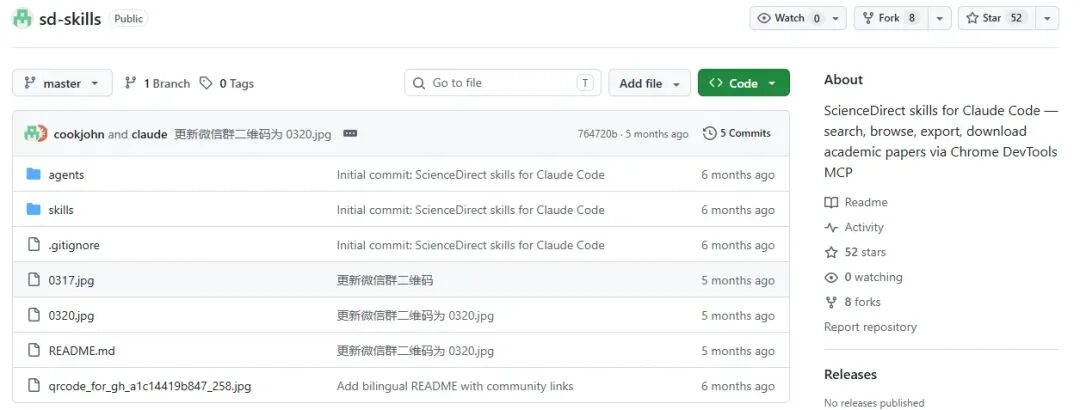The width and height of the screenshot is (1080, 410).
Task: Open the 0 watching link
Action: [x=873, y=277]
